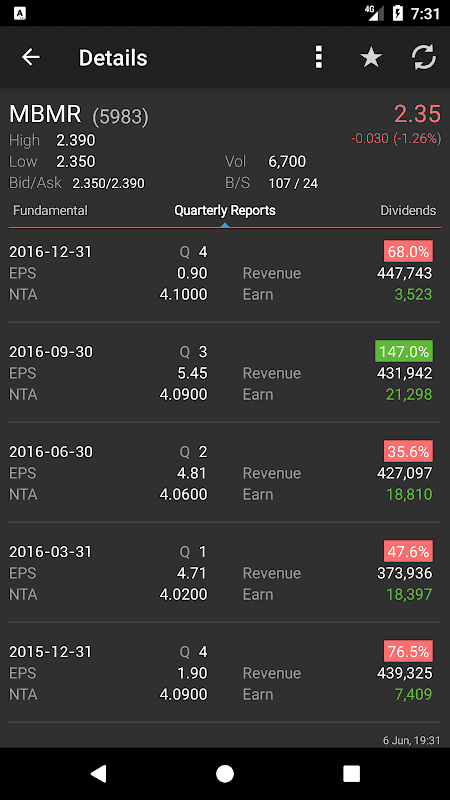Open the 2016-12-31 quarterly report row

[225, 273]
